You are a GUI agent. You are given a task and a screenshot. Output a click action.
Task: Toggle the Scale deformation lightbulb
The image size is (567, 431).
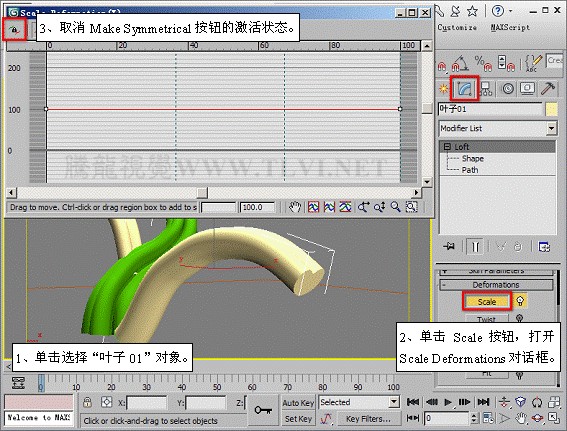[520, 301]
